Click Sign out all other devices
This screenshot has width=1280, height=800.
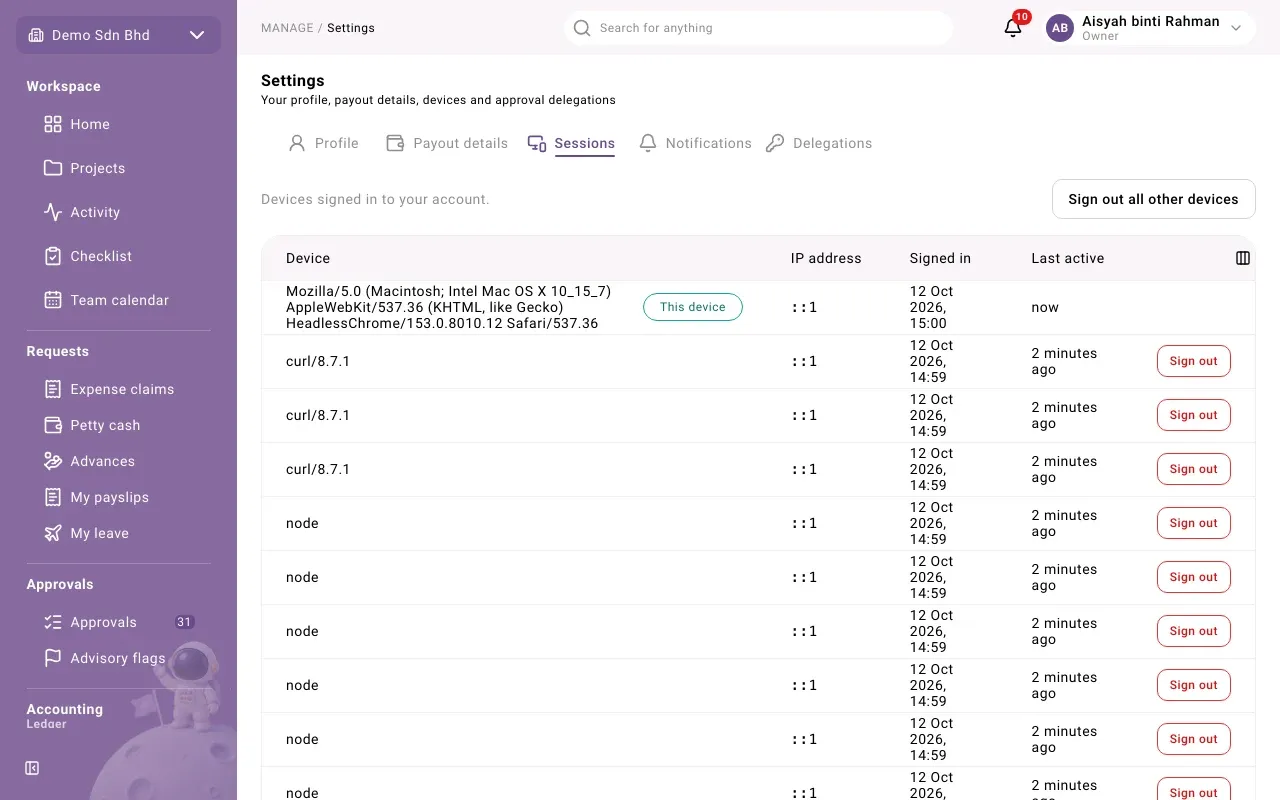click(1153, 199)
